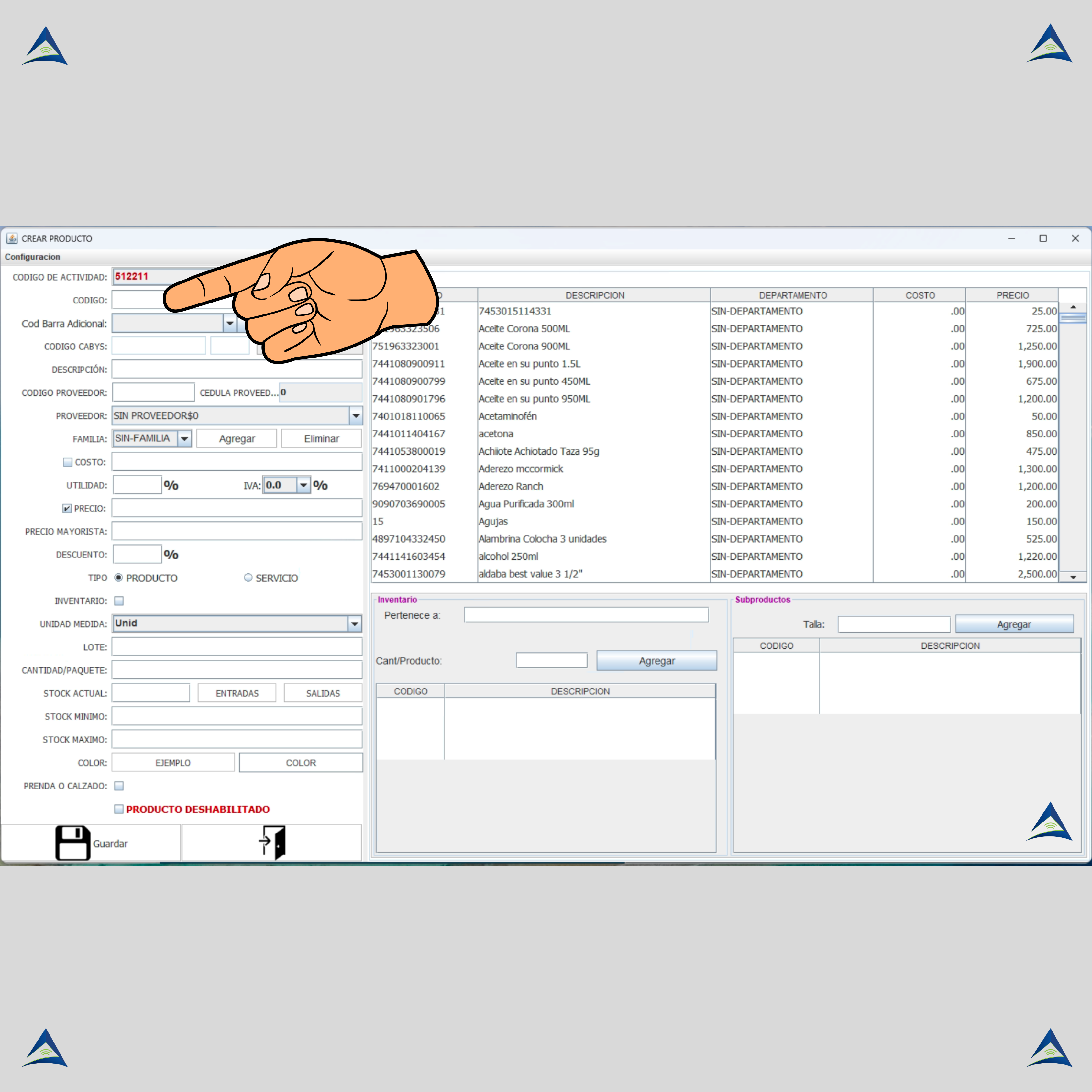The image size is (1092, 1092).
Task: Select the Aceite en su punto 1.5L row
Action: [x=714, y=363]
